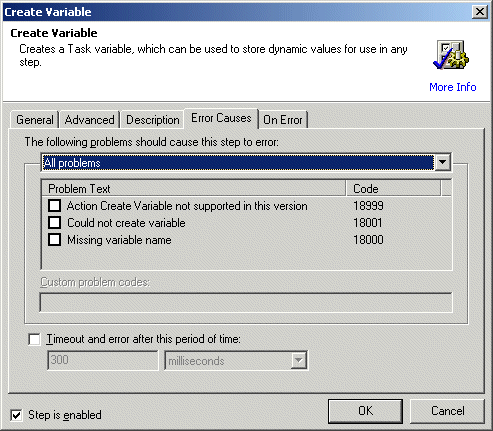Click the Create Variable checklist gear icon
Screen dimensions: 493x431
point(451,55)
